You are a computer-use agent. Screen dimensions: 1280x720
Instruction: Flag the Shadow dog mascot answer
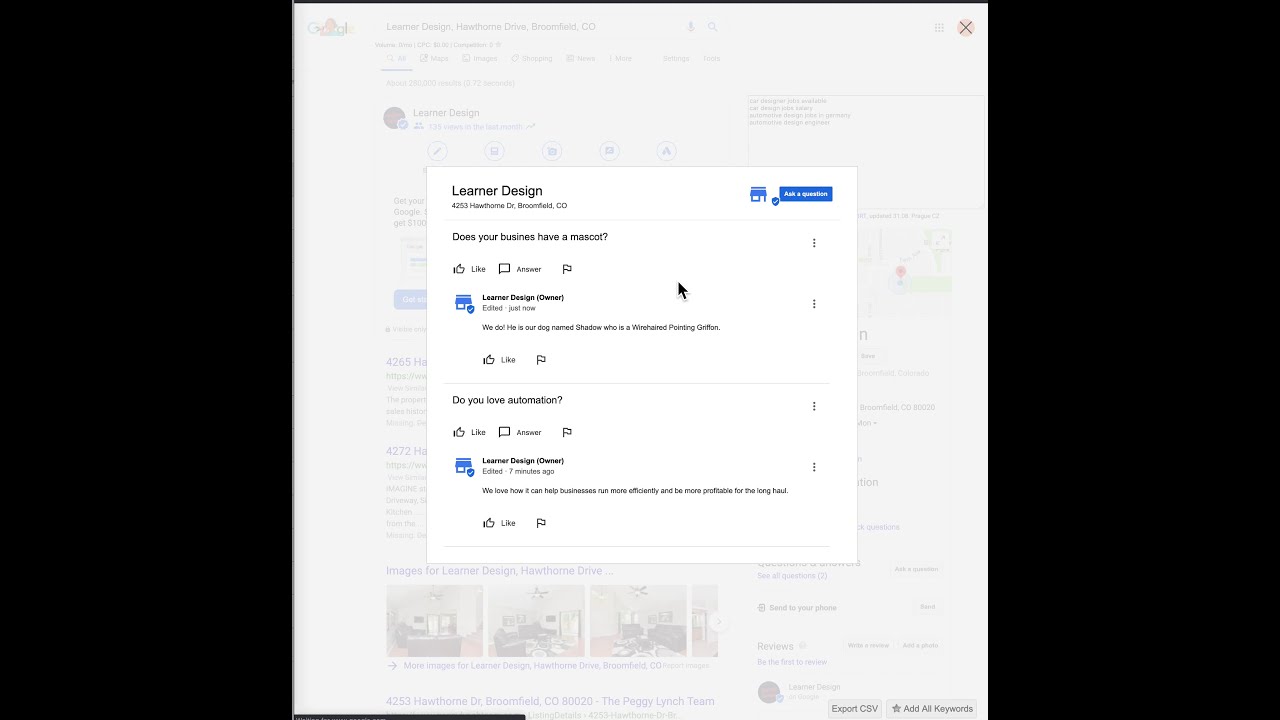(541, 360)
